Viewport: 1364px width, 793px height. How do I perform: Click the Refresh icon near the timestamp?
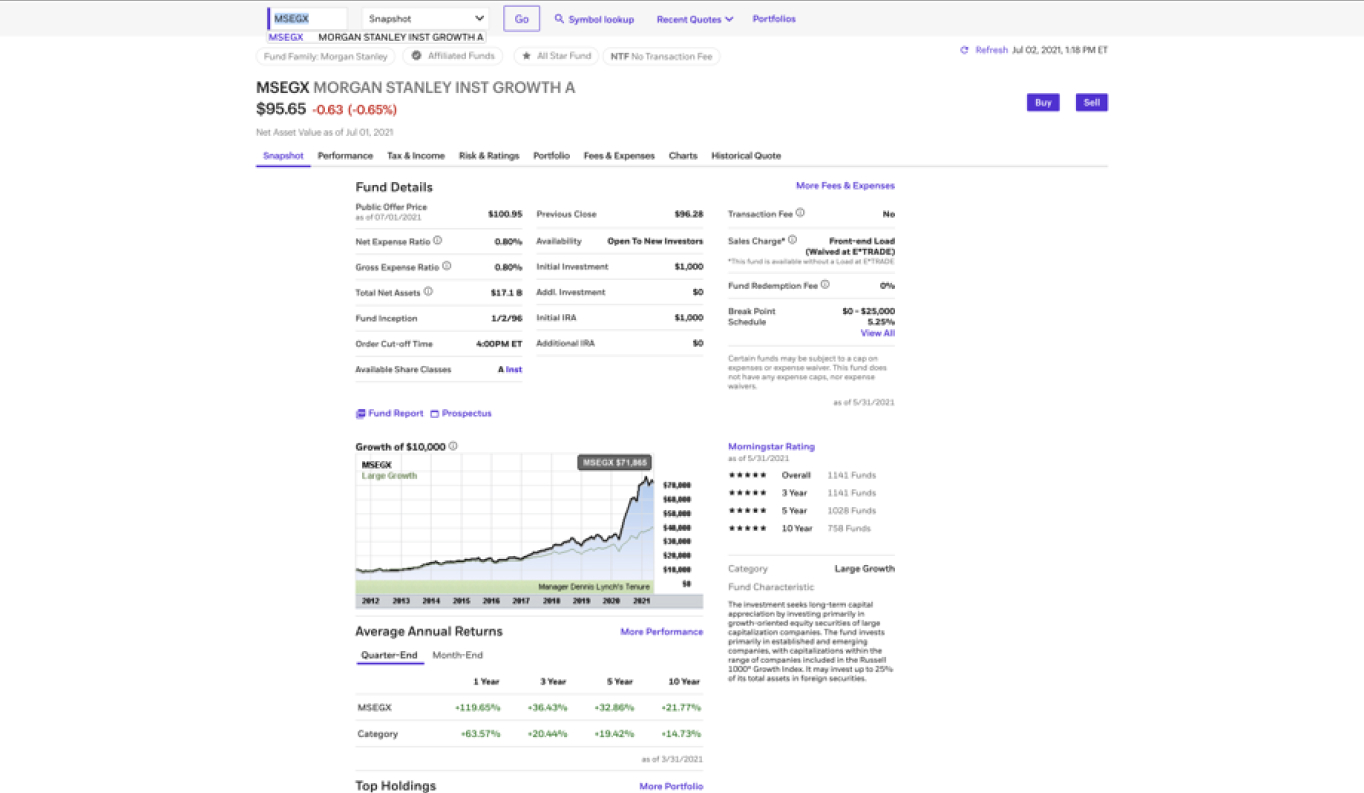[964, 49]
